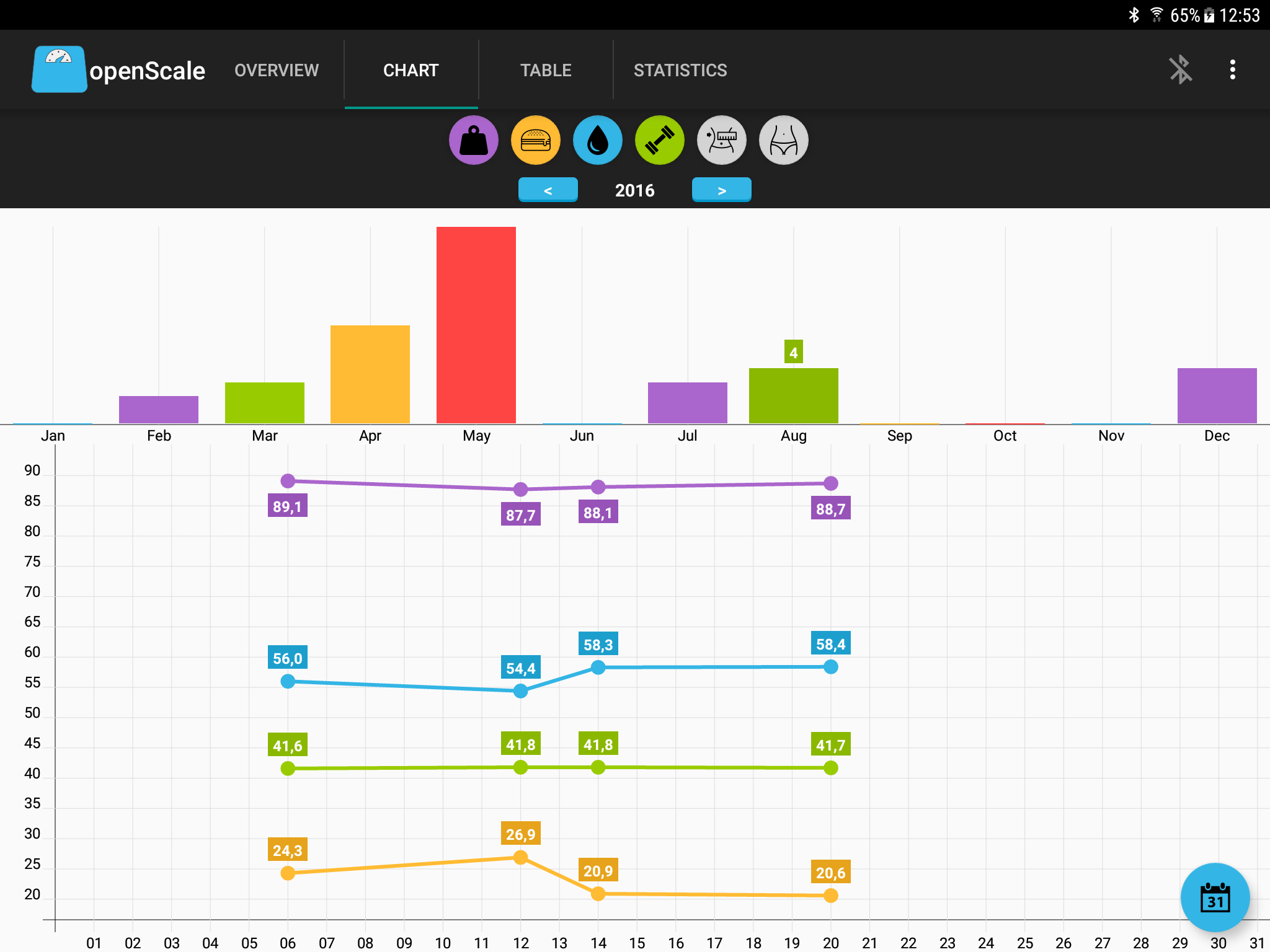Tap the 20,9 fat data label
The height and width of the screenshot is (952, 1270).
pos(598,870)
